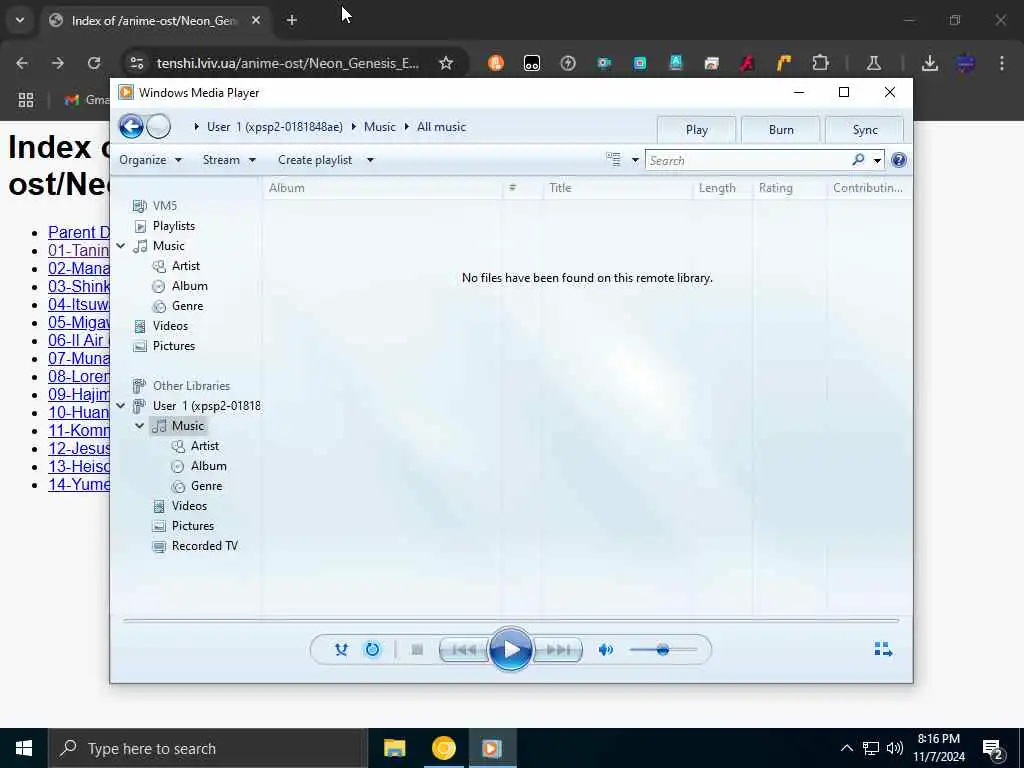Skip to the next track
This screenshot has height=768, width=1024.
pos(558,650)
